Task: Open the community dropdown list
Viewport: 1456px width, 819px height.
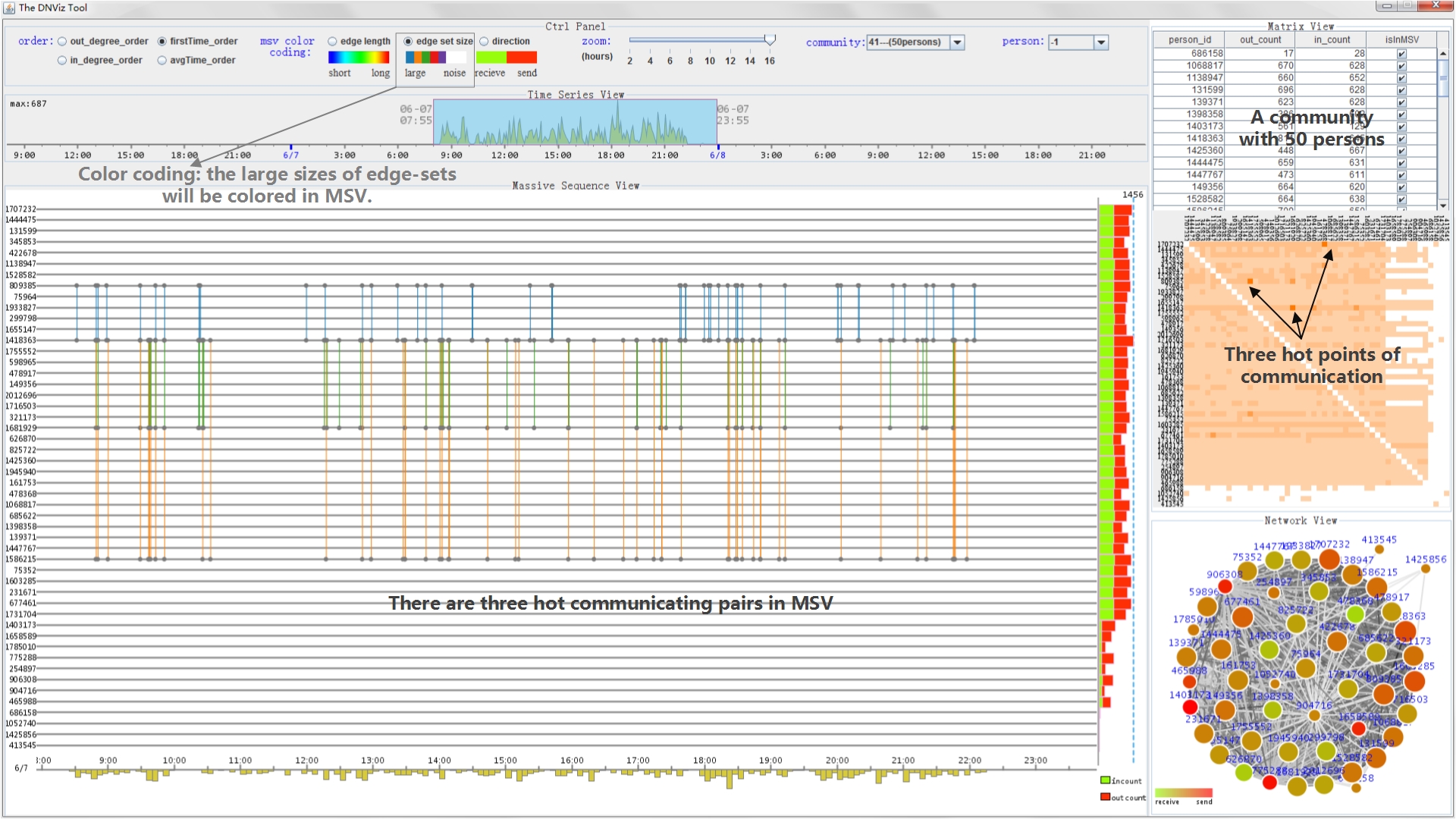Action: click(x=958, y=42)
